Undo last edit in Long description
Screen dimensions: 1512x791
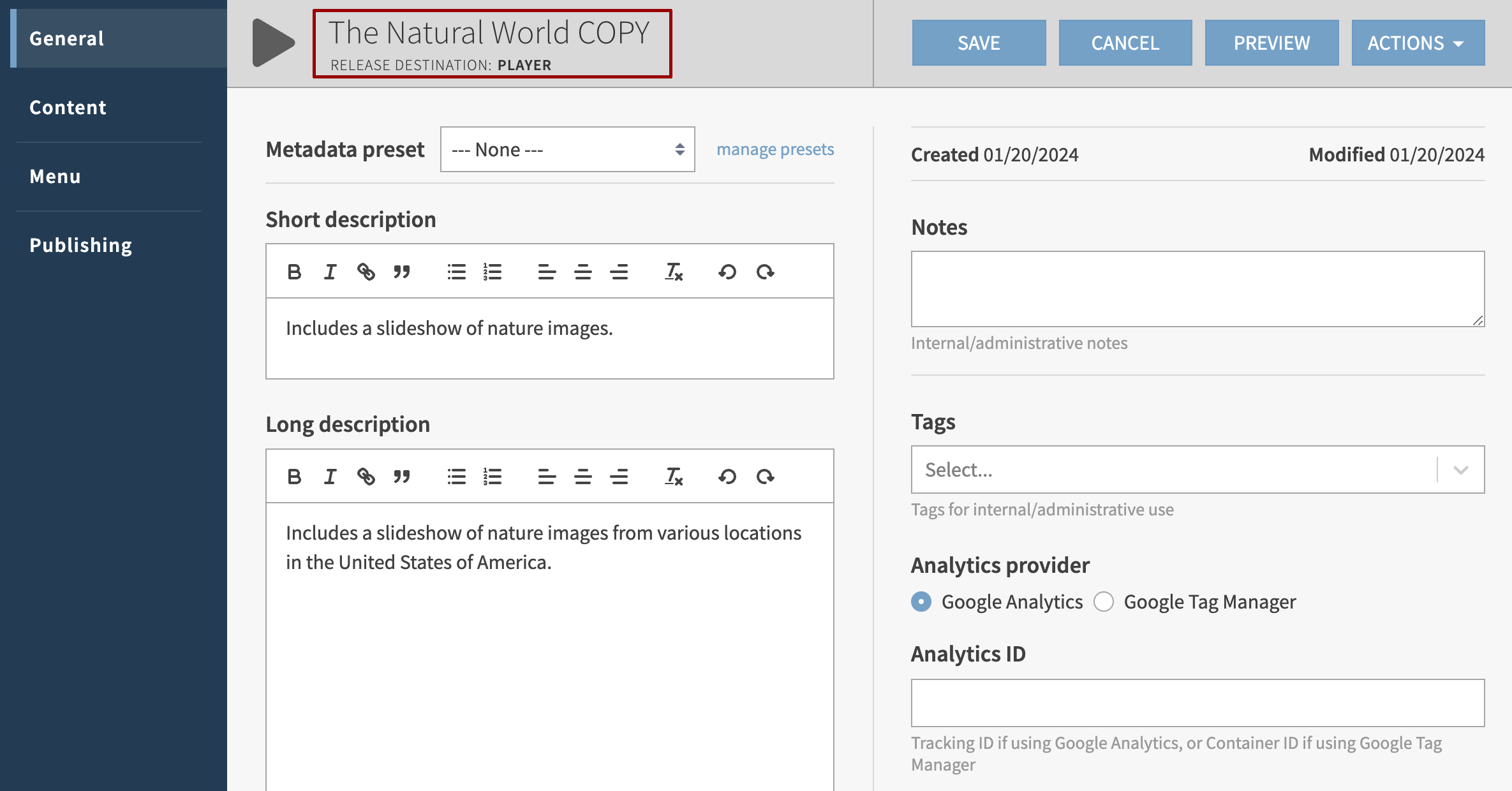point(727,477)
